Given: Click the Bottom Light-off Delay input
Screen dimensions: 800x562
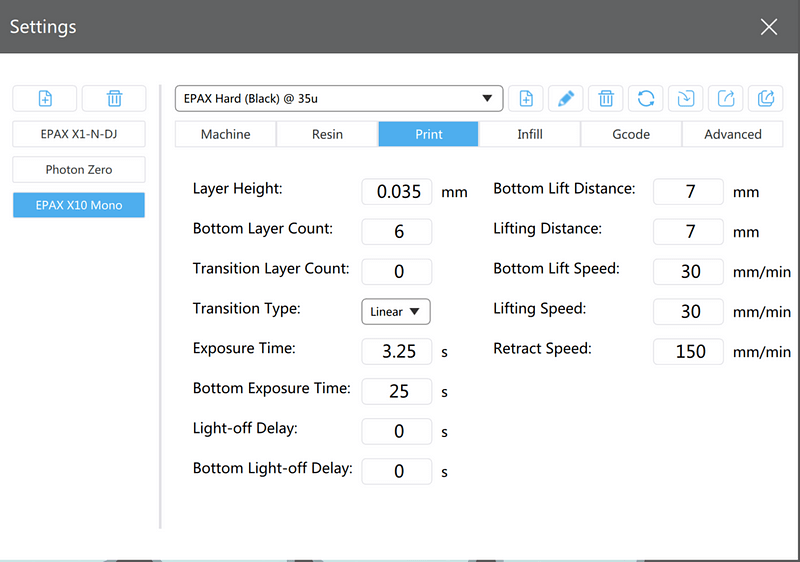Looking at the screenshot, I should pos(397,471).
